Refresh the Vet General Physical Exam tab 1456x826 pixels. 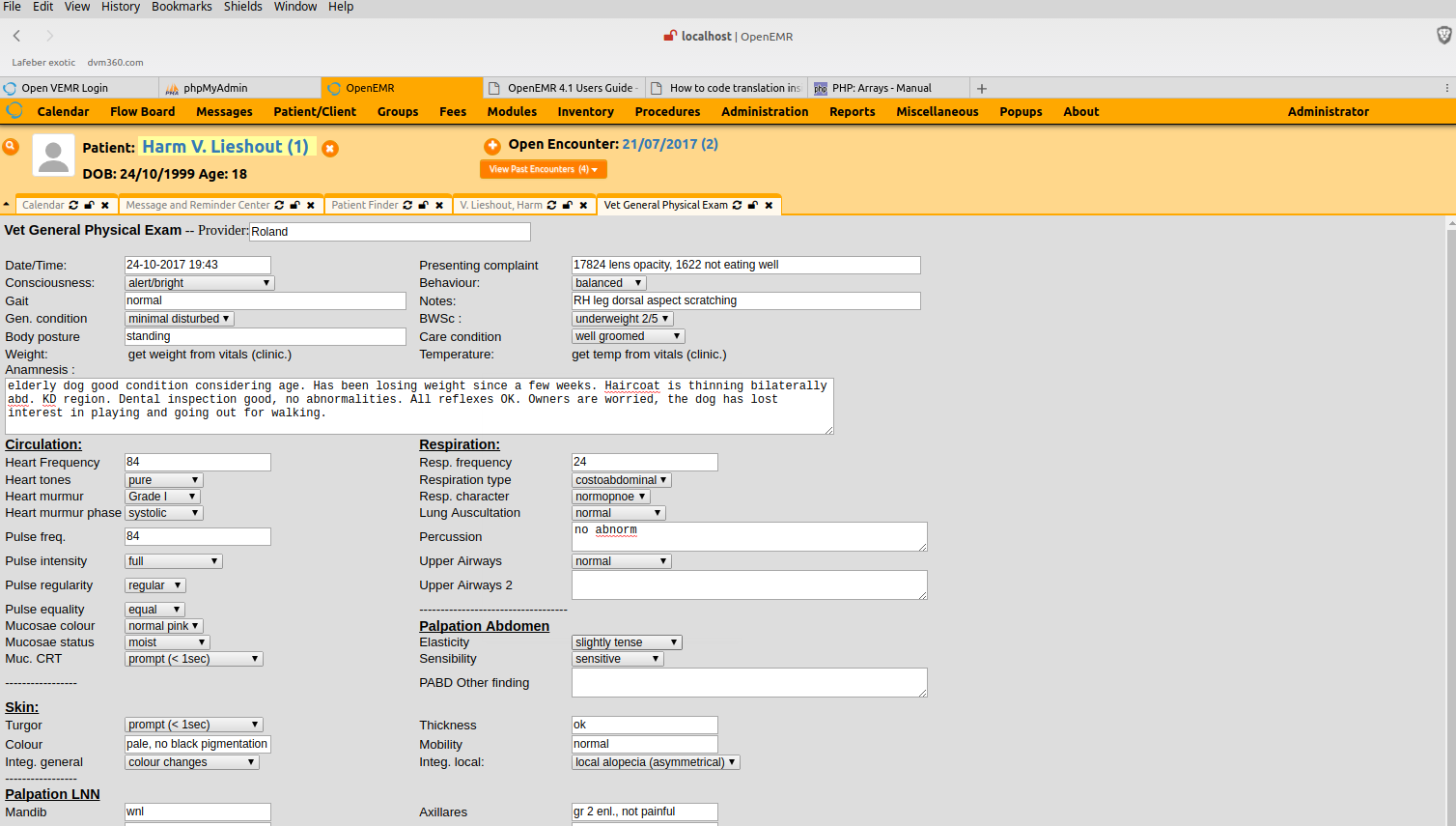point(737,205)
